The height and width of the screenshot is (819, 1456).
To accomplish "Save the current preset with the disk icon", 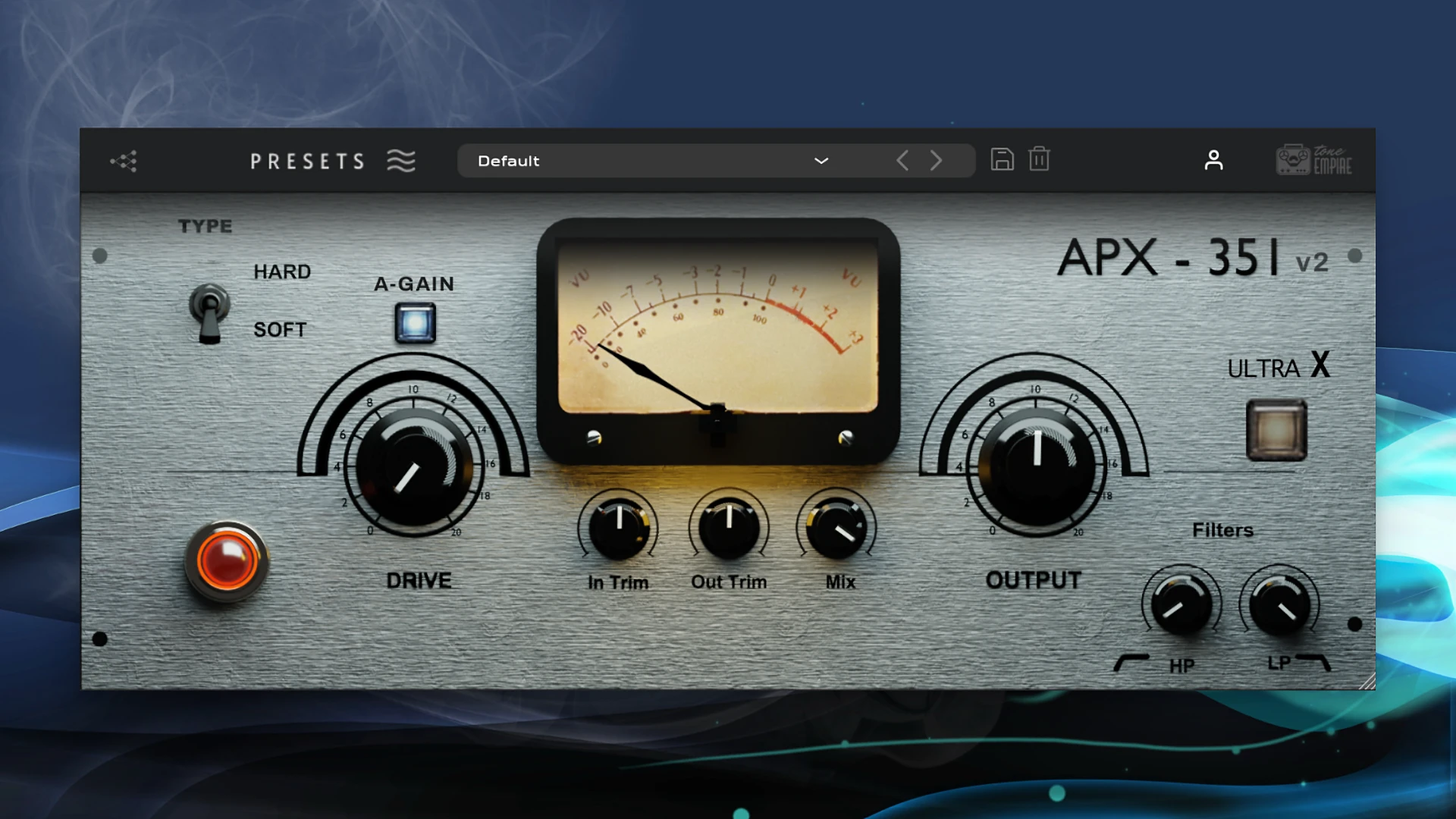I will coord(1002,160).
